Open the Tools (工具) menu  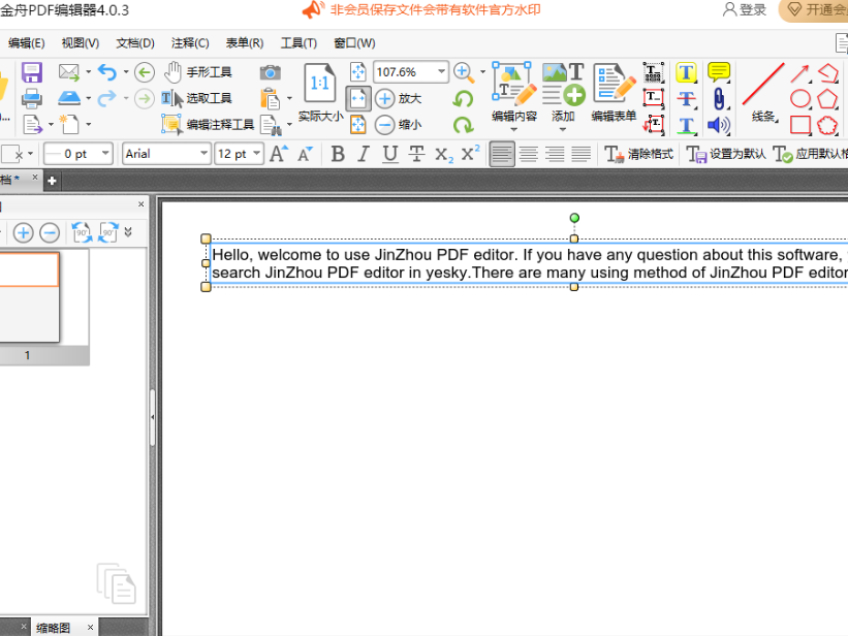coord(299,43)
